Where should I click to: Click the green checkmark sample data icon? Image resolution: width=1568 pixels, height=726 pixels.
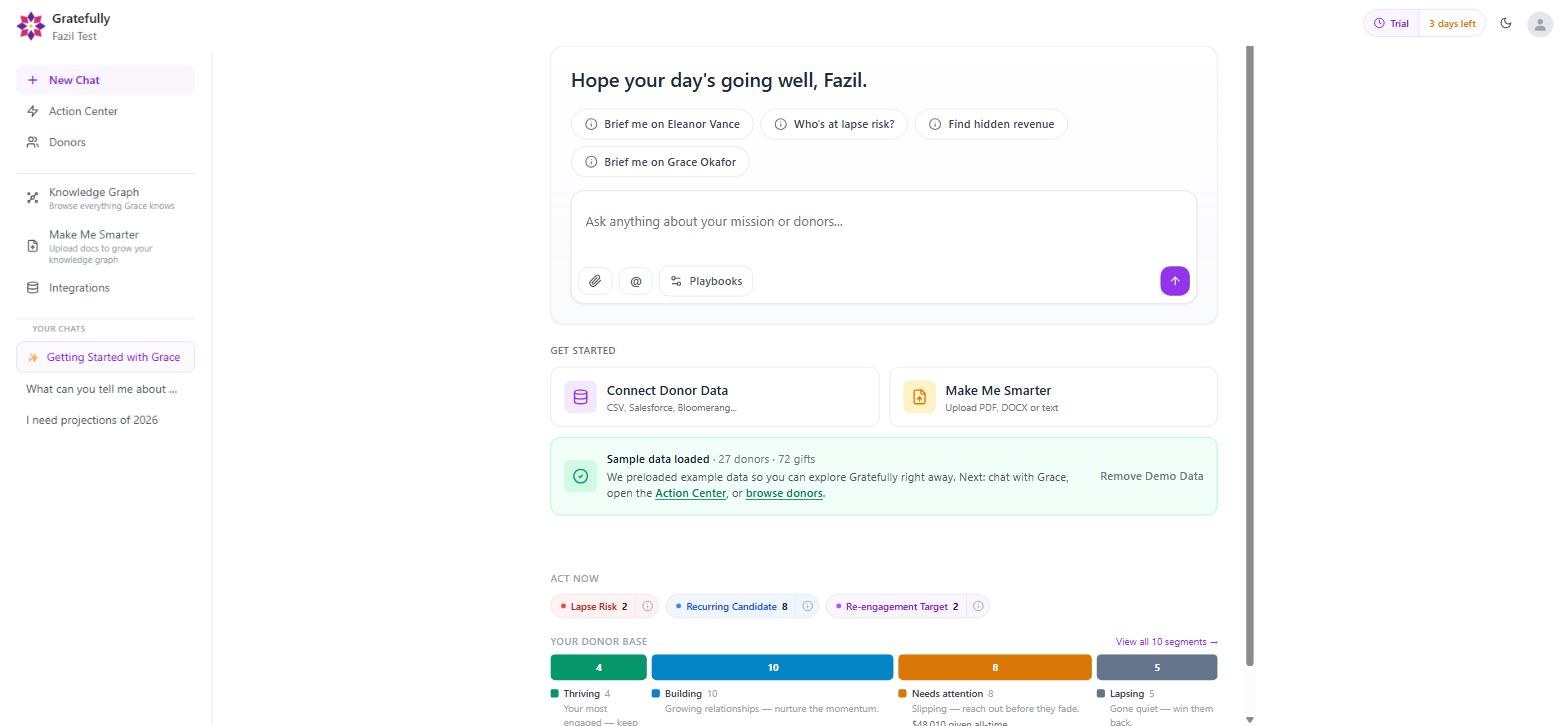(x=581, y=476)
